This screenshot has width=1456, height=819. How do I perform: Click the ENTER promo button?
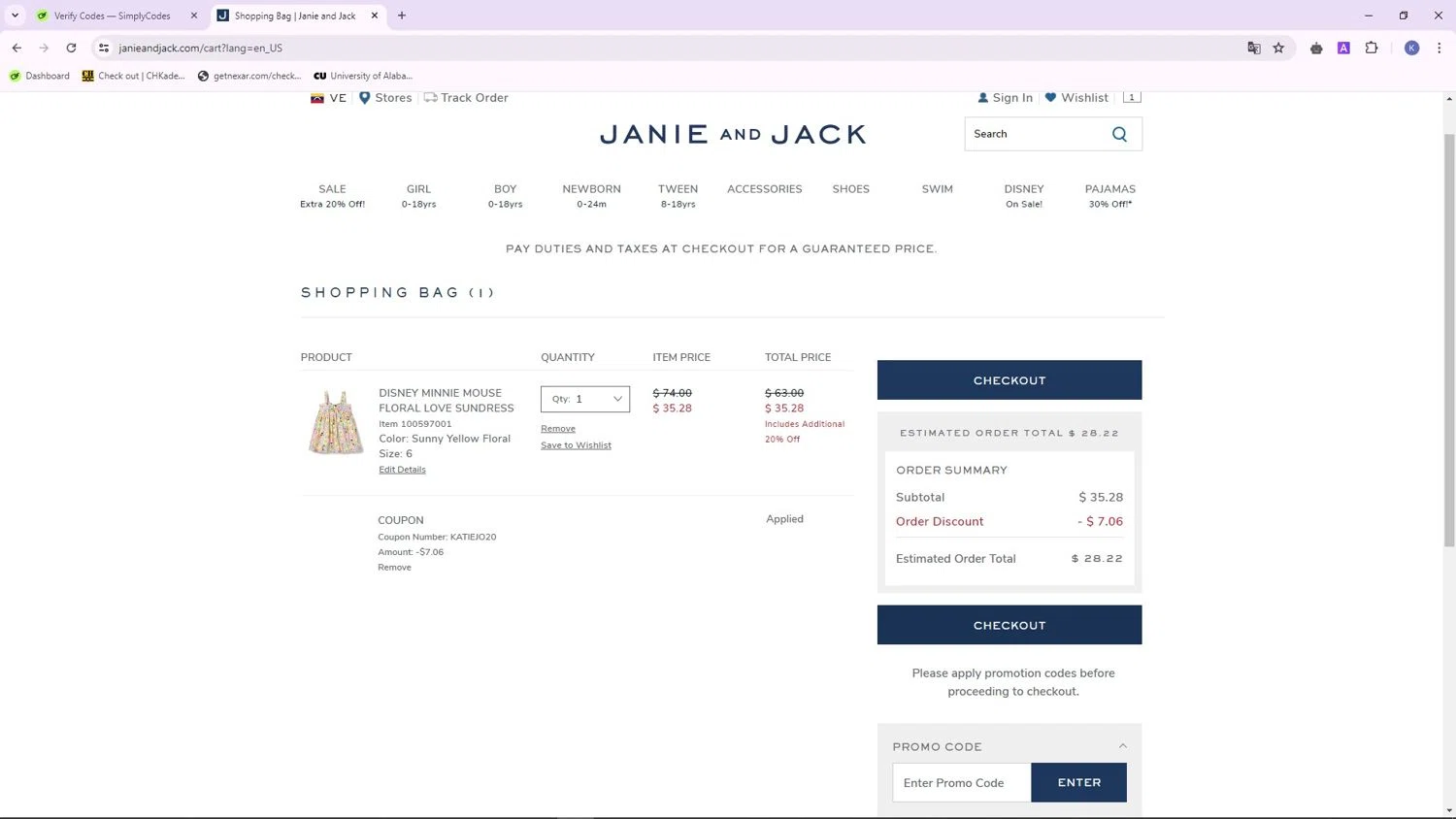click(1079, 783)
